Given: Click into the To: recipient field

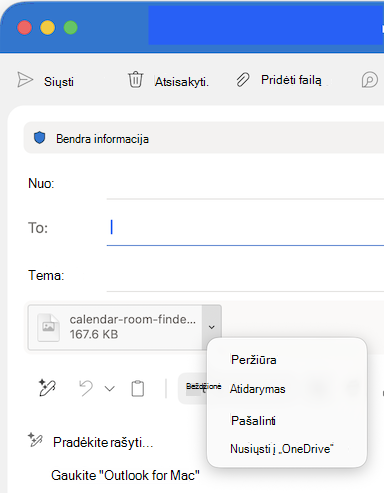Looking at the screenshot, I should [x=245, y=228].
